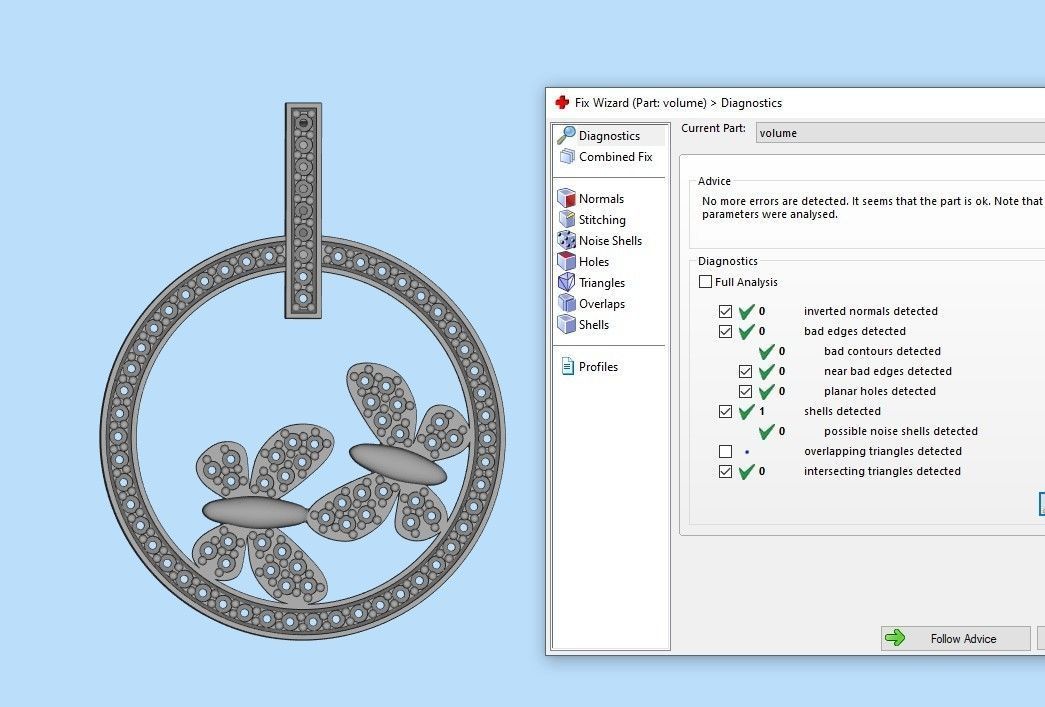
Task: Click the Normals cube icon
Action: 566,198
